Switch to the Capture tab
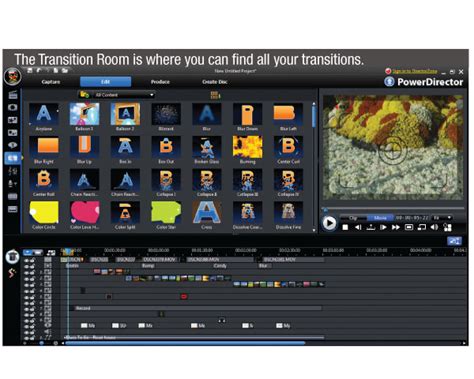Image resolution: width=474 pixels, height=379 pixels. pos(51,82)
